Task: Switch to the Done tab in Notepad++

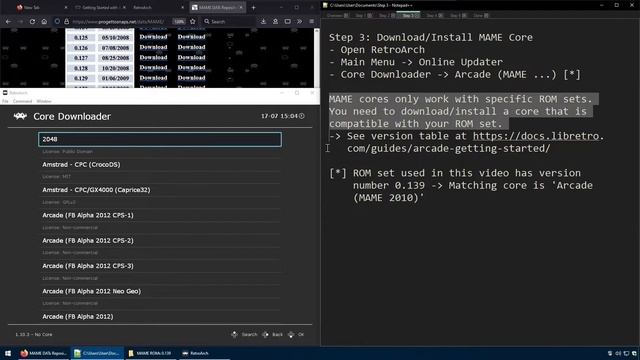Action: click(480, 15)
